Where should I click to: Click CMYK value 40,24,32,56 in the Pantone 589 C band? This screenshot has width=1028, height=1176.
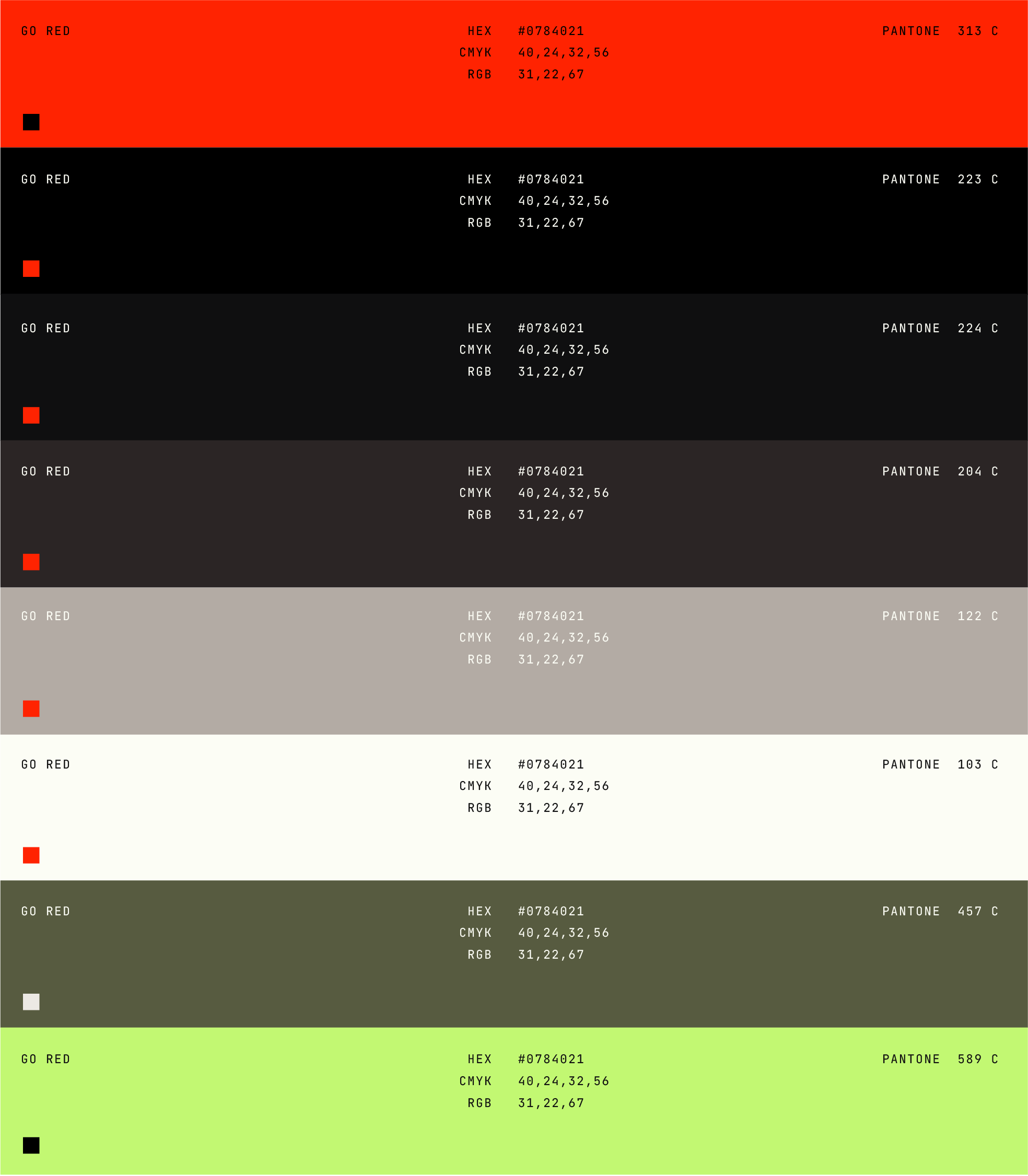click(563, 1081)
